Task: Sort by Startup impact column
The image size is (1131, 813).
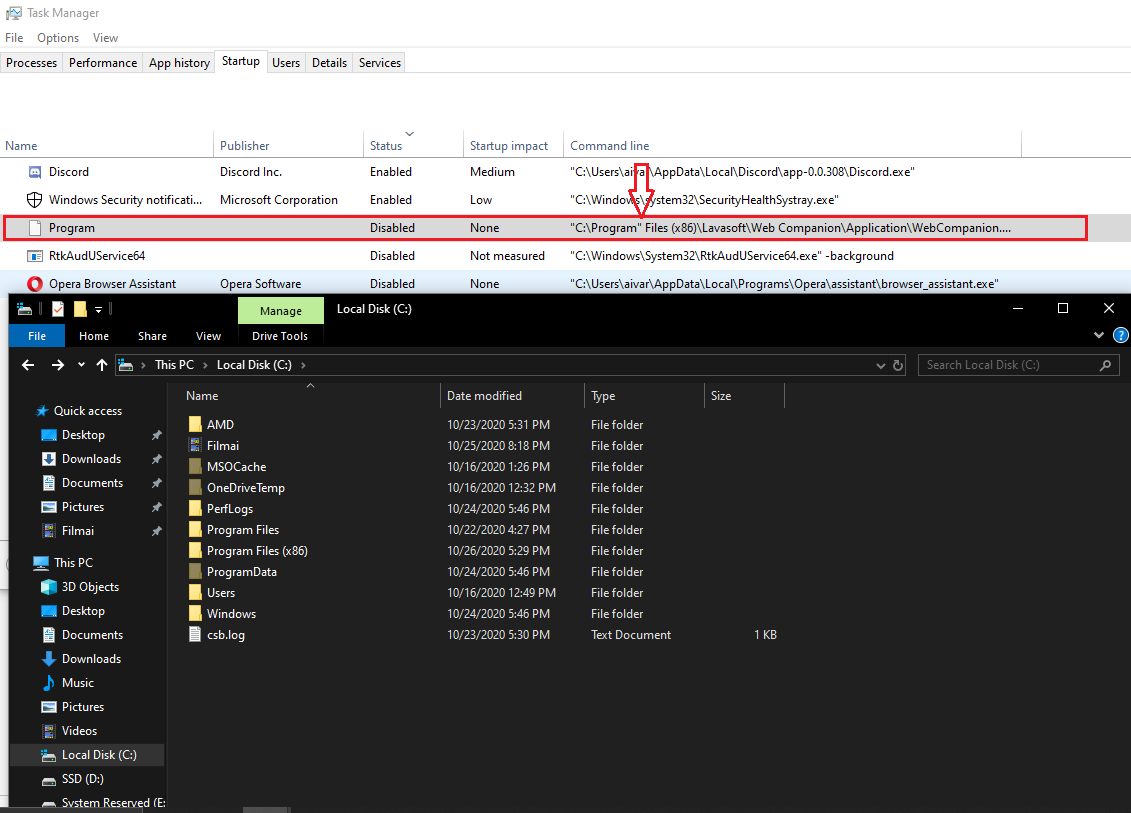Action: [x=512, y=145]
